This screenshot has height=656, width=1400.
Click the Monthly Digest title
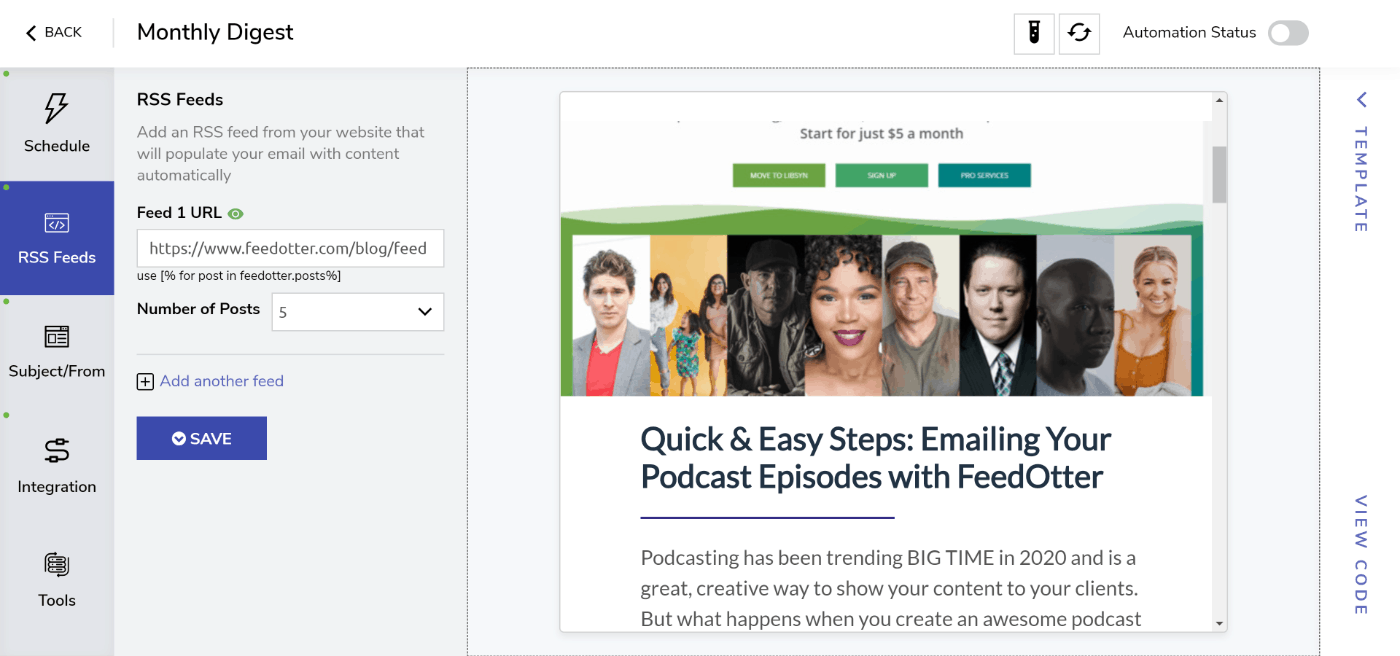click(x=215, y=32)
